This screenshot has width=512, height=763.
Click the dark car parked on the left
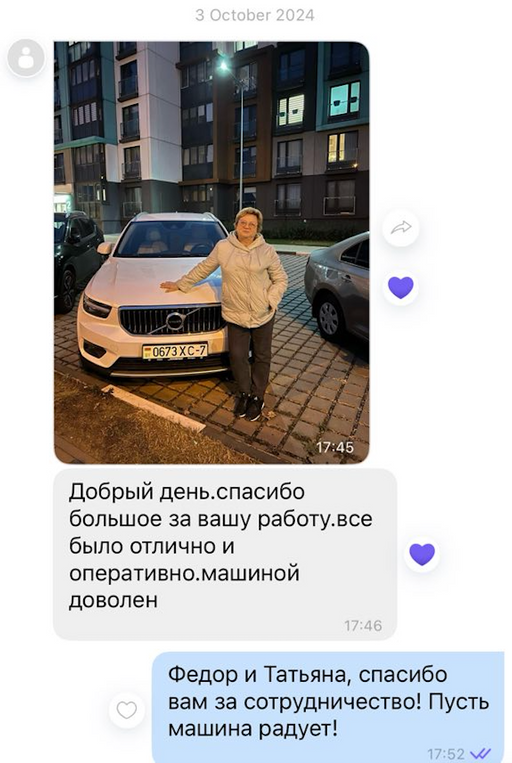pyautogui.click(x=77, y=260)
